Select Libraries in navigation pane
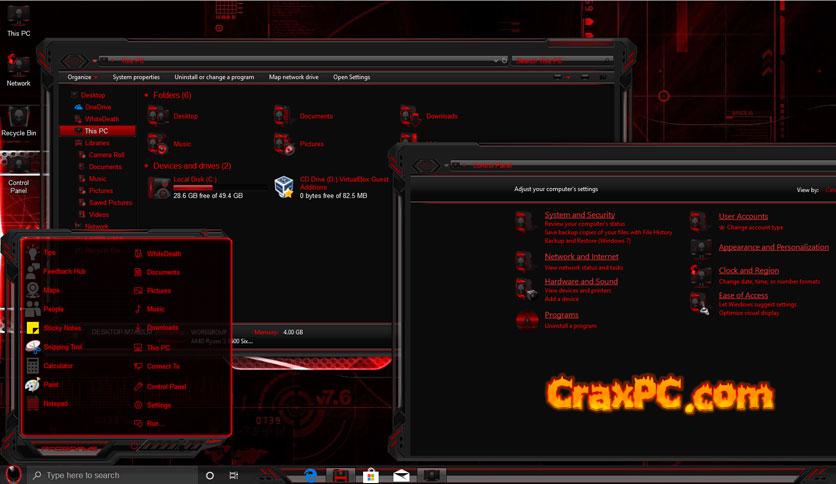Viewport: 836px width, 484px height. (92, 143)
